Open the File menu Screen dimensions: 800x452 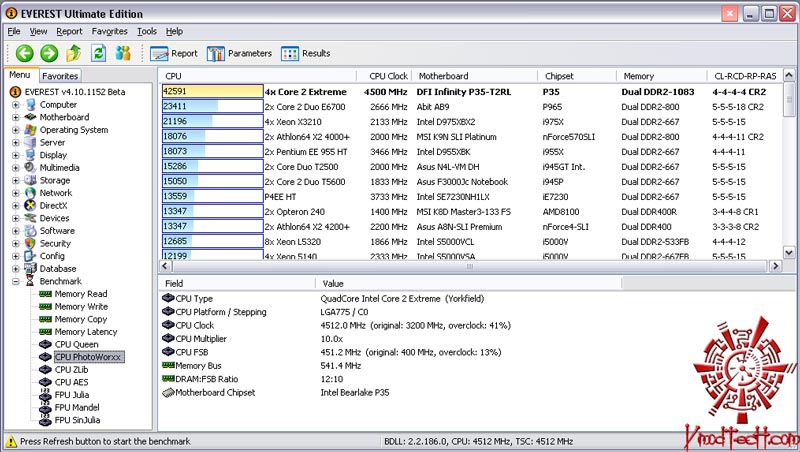coord(14,32)
